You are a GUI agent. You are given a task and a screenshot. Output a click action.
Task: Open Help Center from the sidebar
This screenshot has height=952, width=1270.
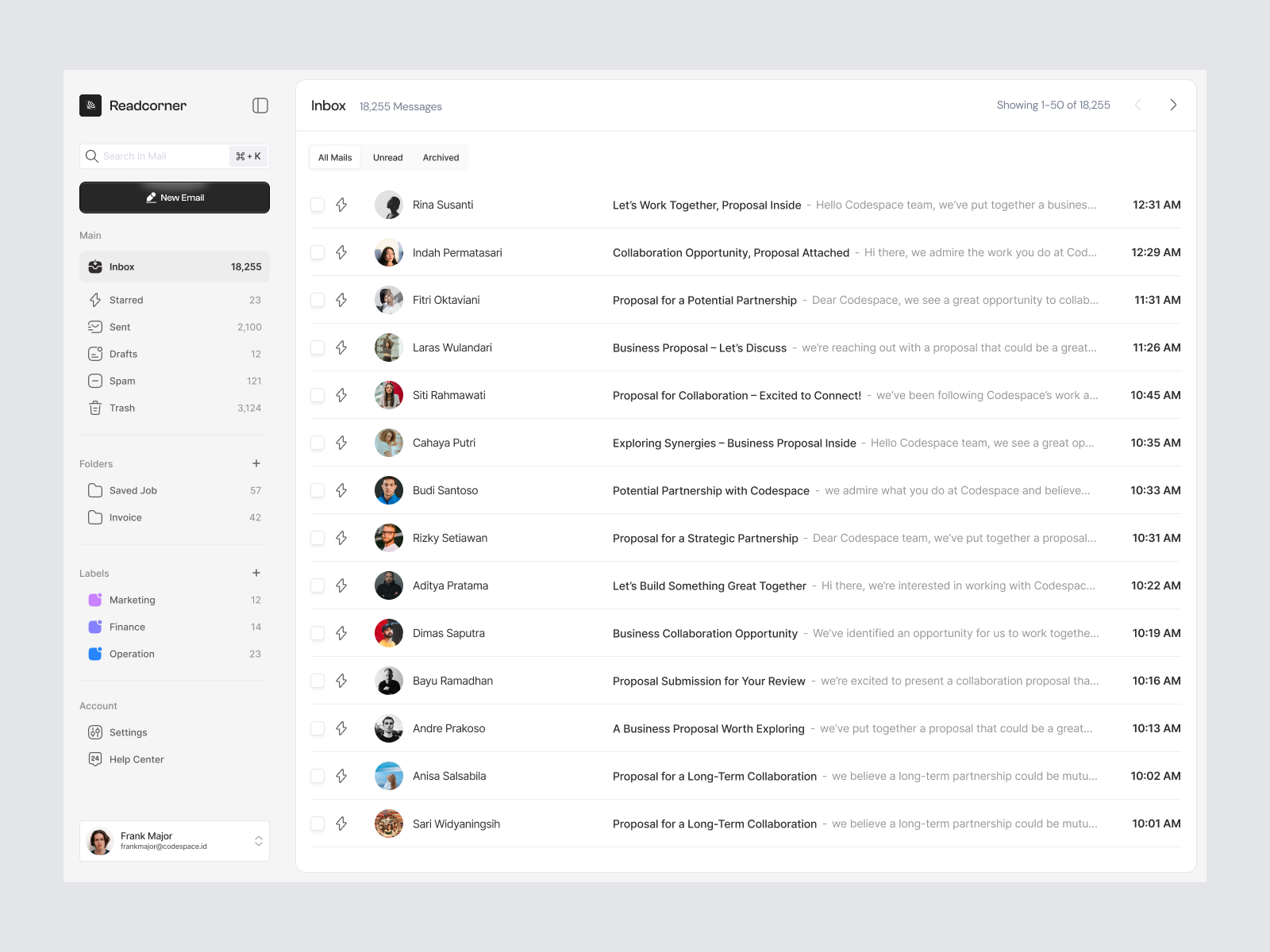137,759
